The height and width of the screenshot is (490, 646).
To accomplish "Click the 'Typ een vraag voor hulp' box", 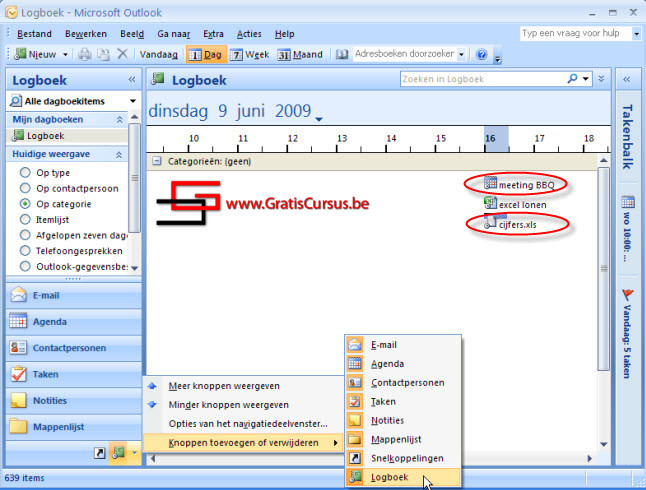I will click(576, 33).
